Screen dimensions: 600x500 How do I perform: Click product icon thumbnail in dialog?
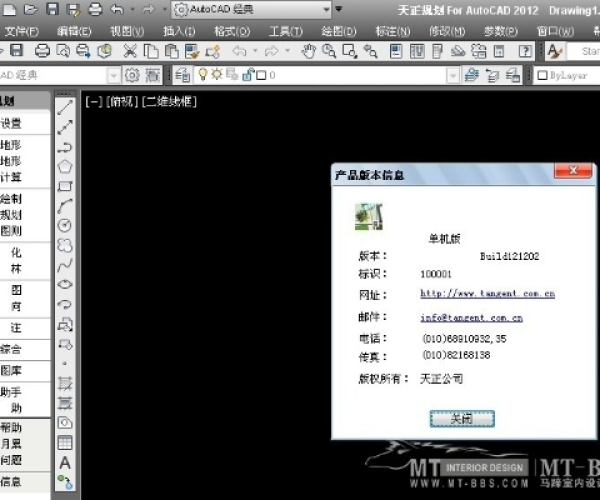(x=369, y=217)
